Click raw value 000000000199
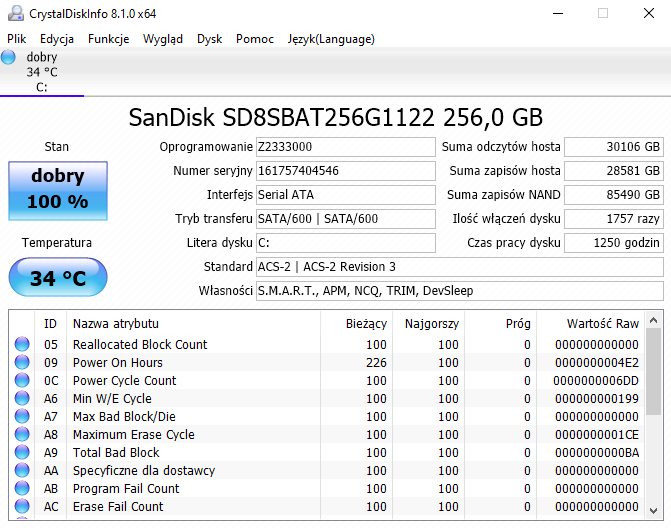The width and height of the screenshot is (671, 528). tap(597, 398)
